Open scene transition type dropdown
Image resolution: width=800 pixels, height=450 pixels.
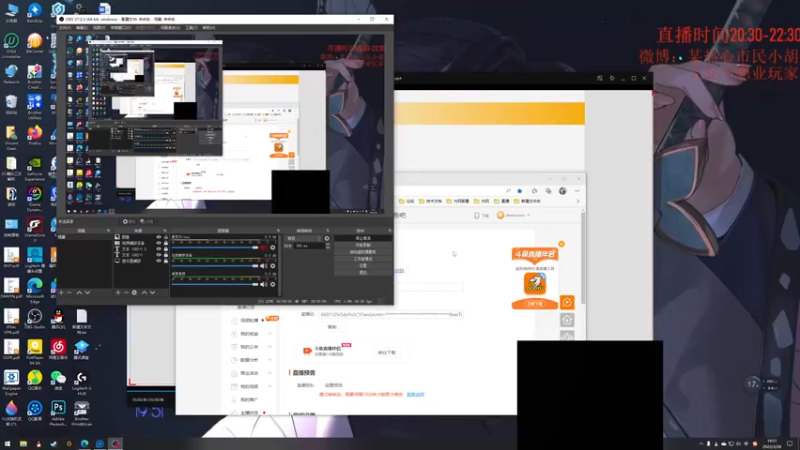tap(304, 238)
